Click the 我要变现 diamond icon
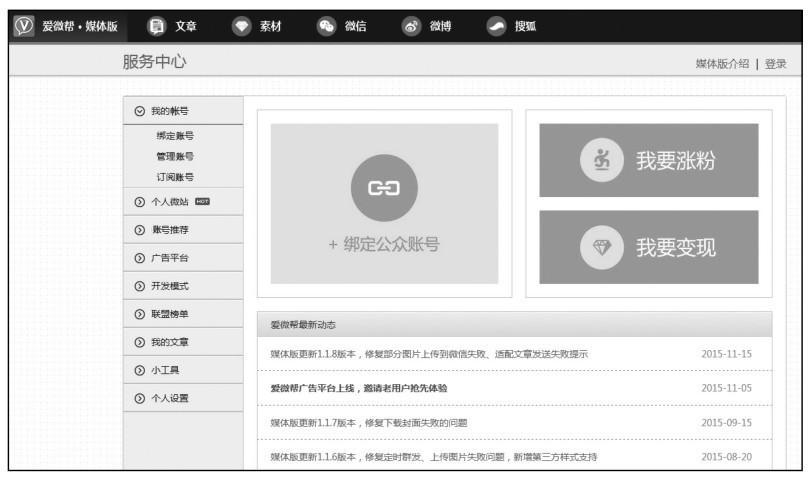 point(602,248)
